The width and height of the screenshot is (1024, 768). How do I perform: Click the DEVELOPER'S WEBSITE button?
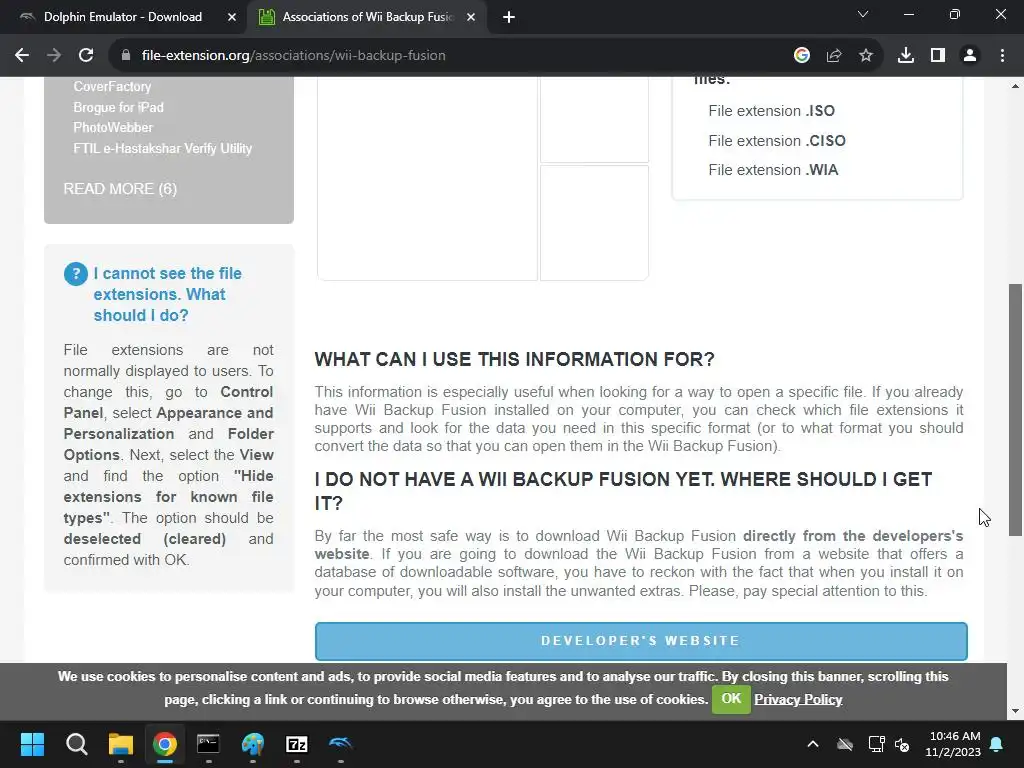click(641, 641)
